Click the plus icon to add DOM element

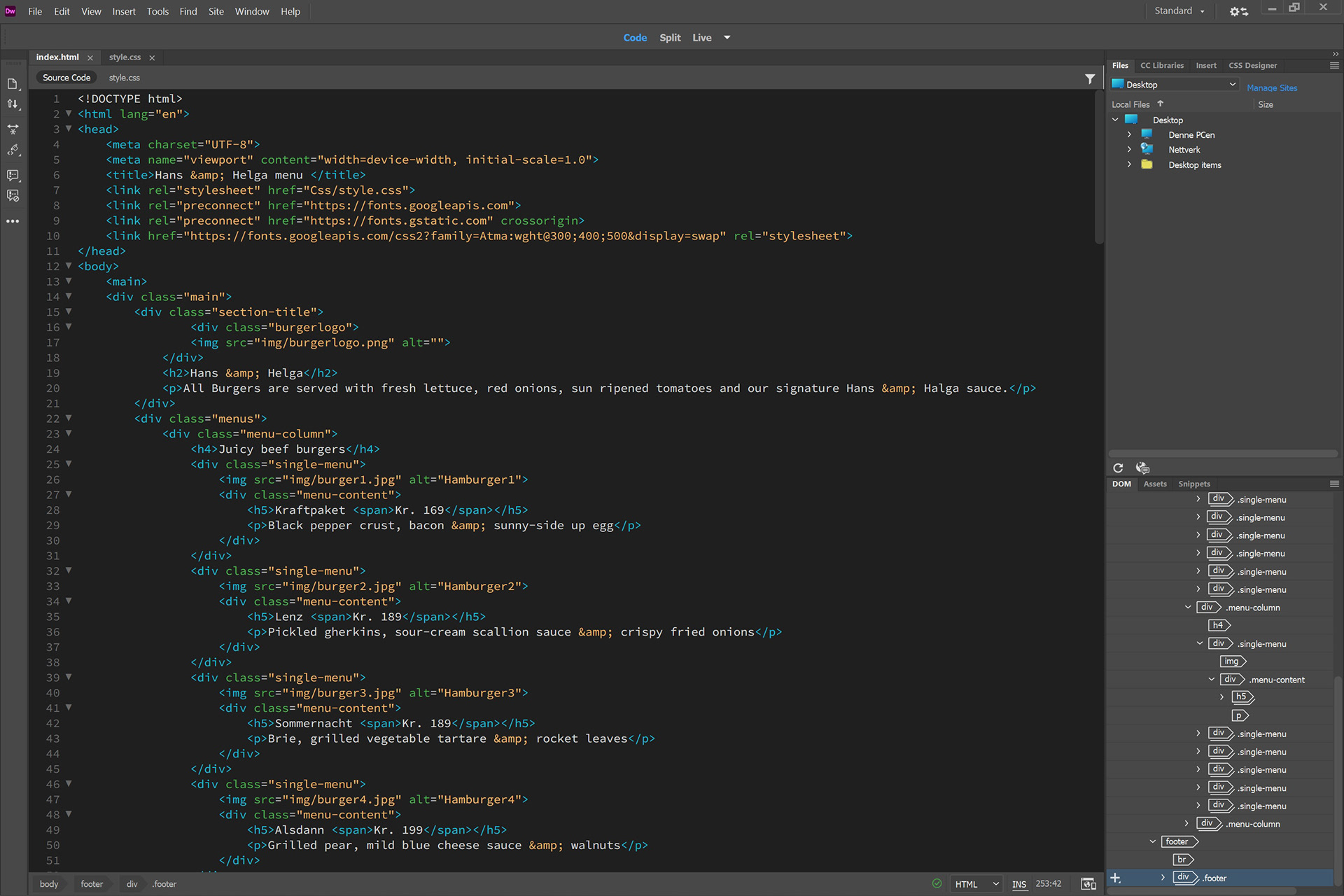(x=1116, y=878)
